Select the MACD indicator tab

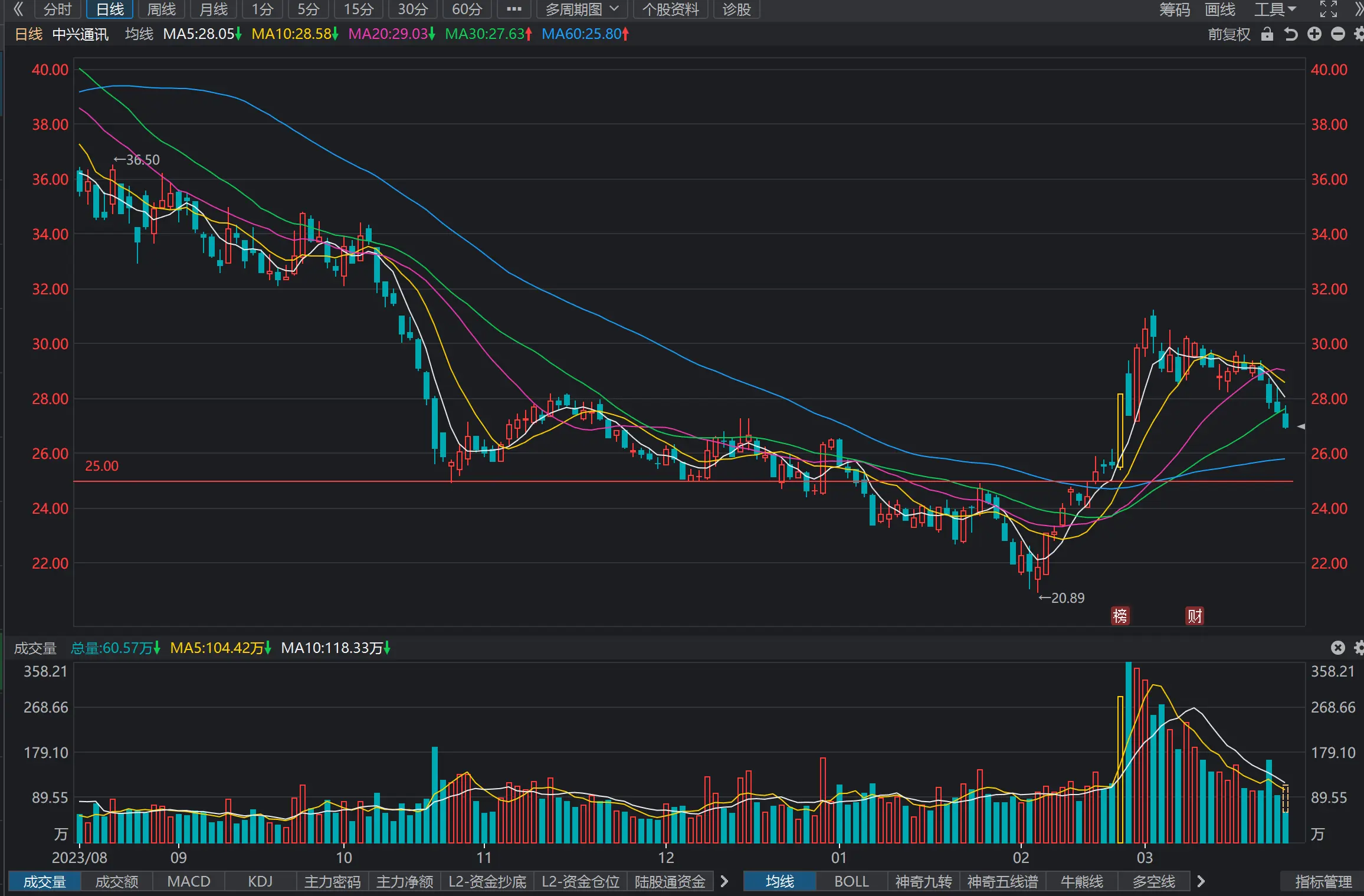(189, 881)
